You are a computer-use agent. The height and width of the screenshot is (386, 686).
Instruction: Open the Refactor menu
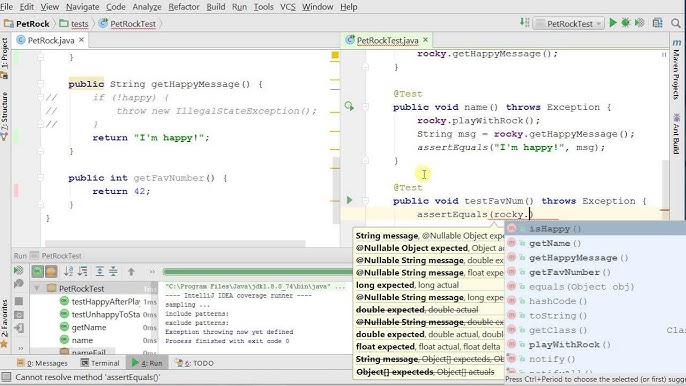pos(184,7)
